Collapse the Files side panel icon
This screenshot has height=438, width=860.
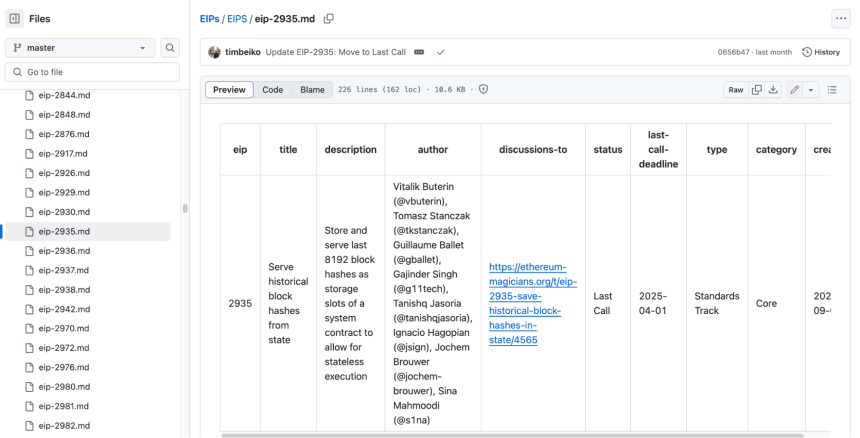click(x=15, y=19)
